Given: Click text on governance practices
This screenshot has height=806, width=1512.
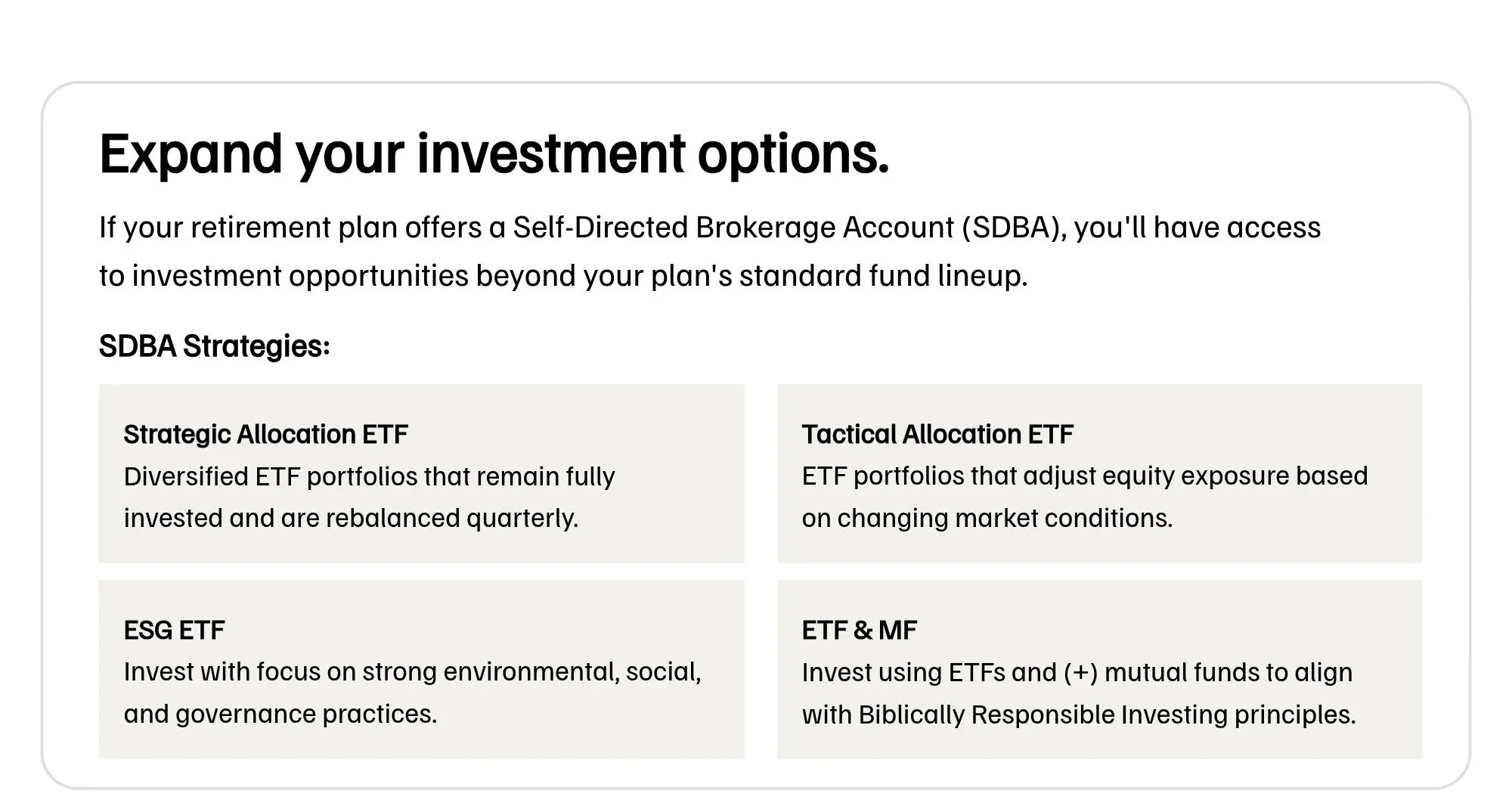Looking at the screenshot, I should click(x=280, y=714).
